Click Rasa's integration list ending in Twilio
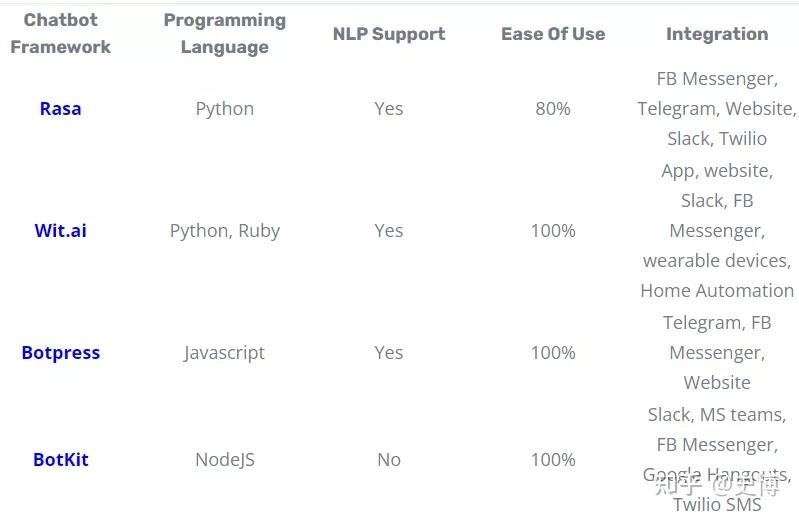 coord(717,109)
